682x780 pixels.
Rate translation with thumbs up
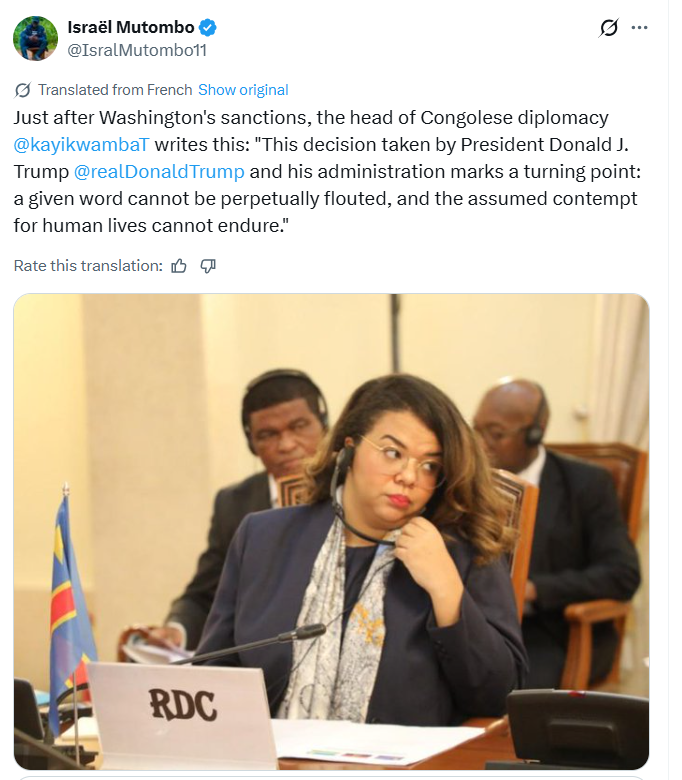179,266
